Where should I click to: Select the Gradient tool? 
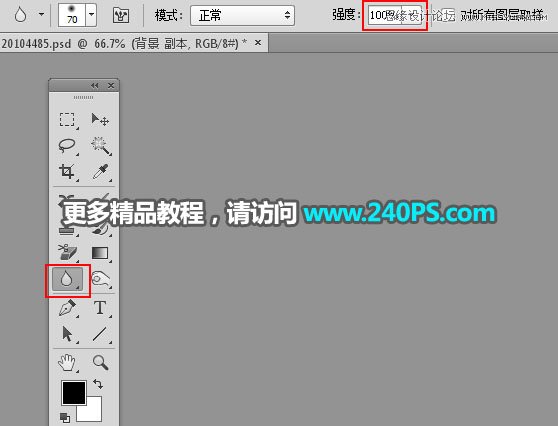tap(100, 253)
